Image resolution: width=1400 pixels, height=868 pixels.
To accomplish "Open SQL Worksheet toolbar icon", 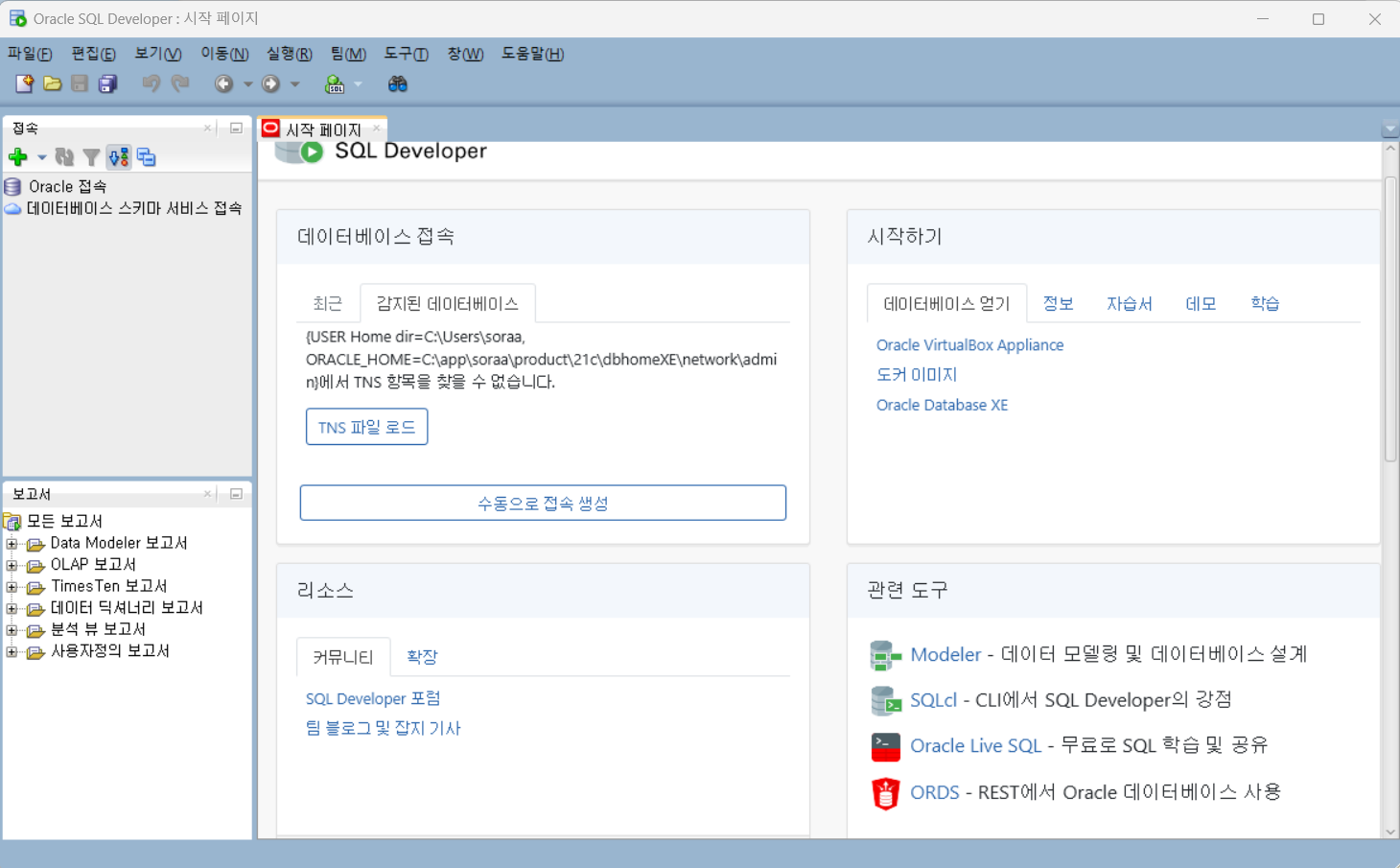I will point(335,83).
